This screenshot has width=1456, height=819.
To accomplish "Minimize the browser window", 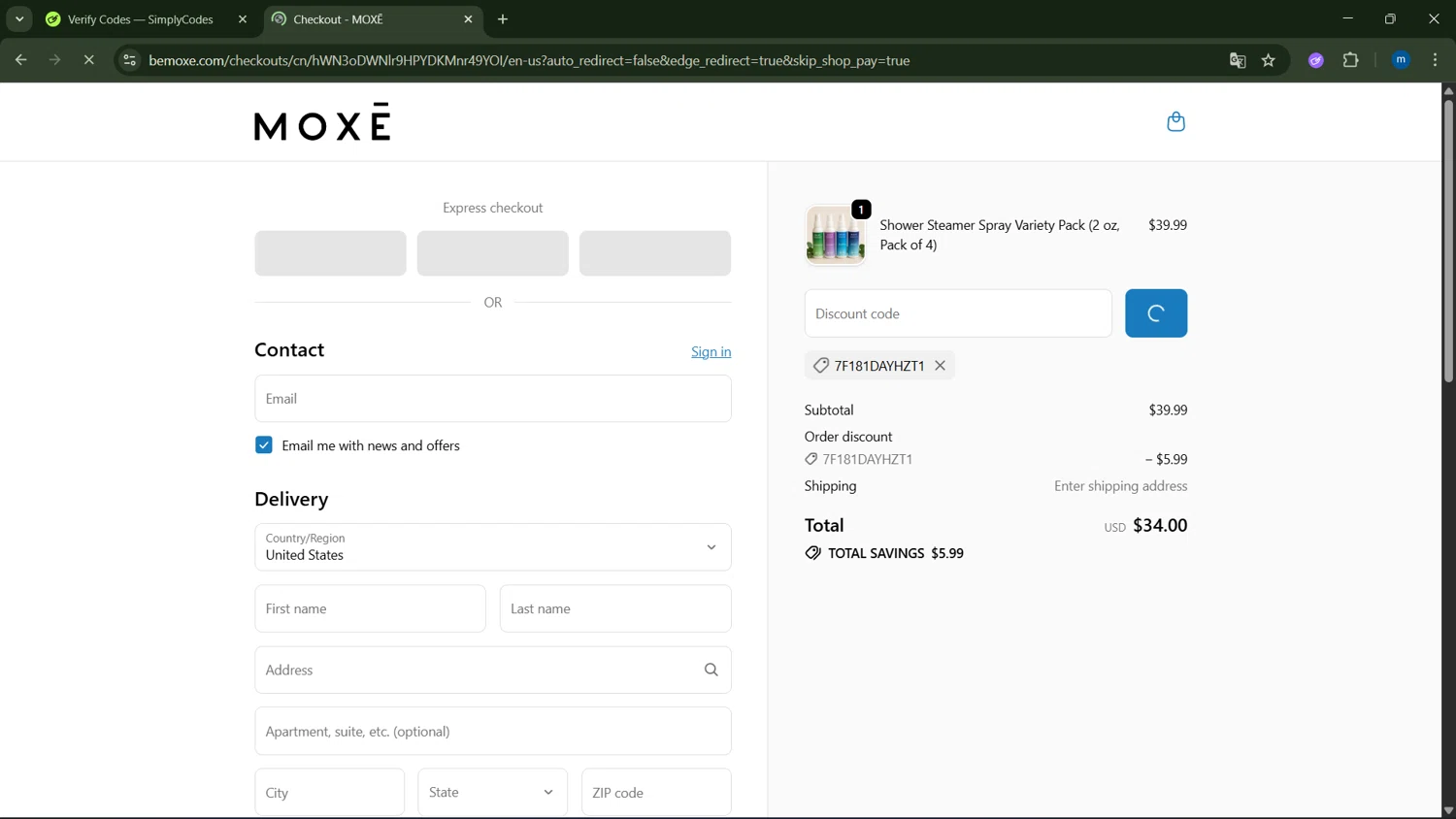I will (x=1347, y=18).
